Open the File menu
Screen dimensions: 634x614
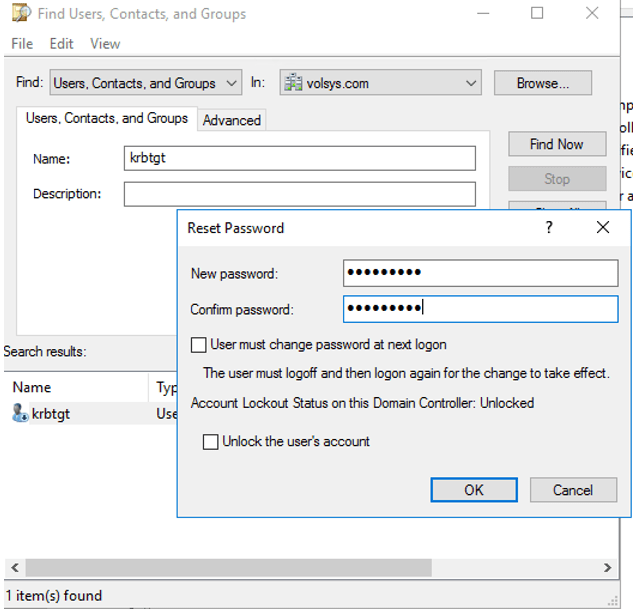[22, 44]
